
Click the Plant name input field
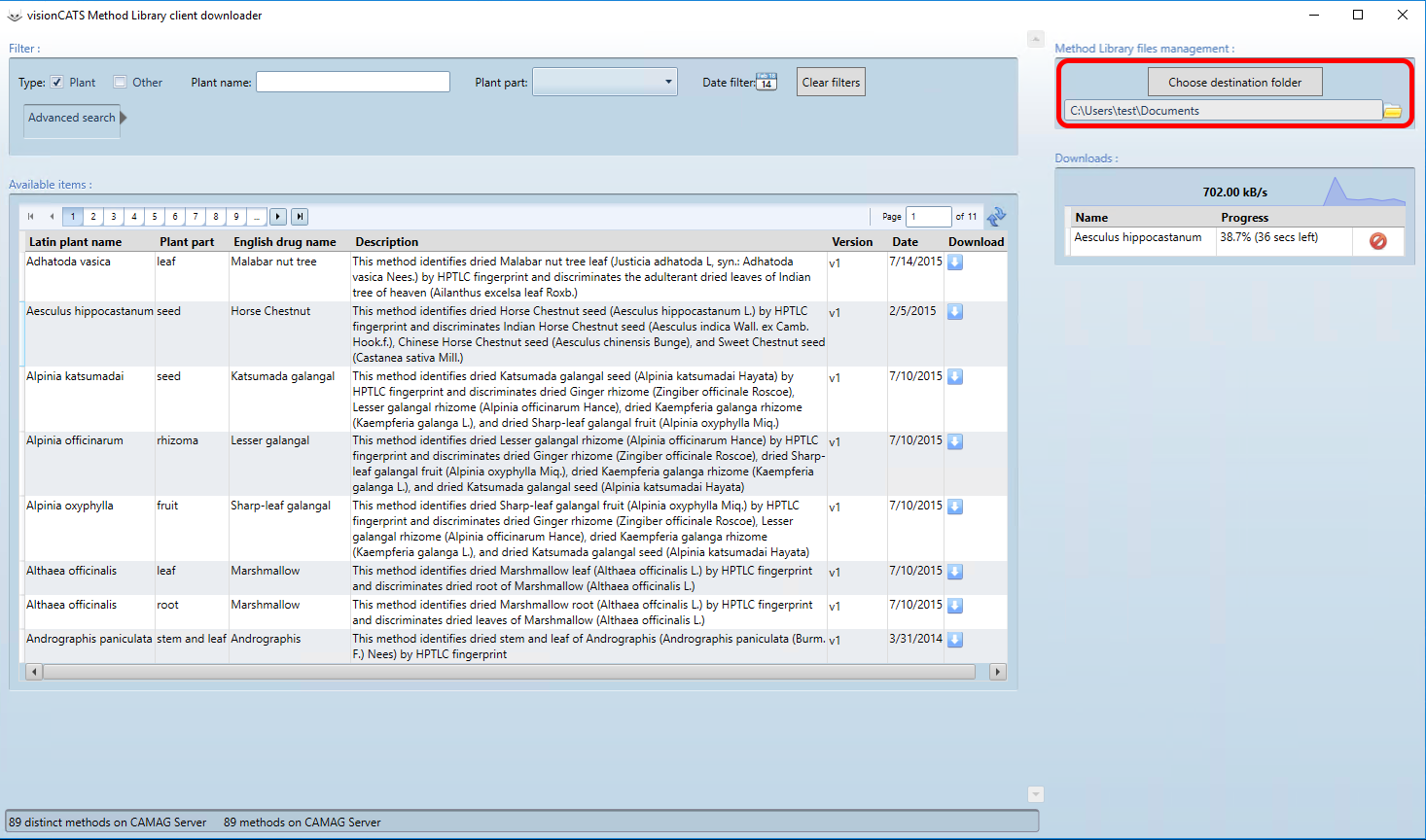(x=353, y=82)
